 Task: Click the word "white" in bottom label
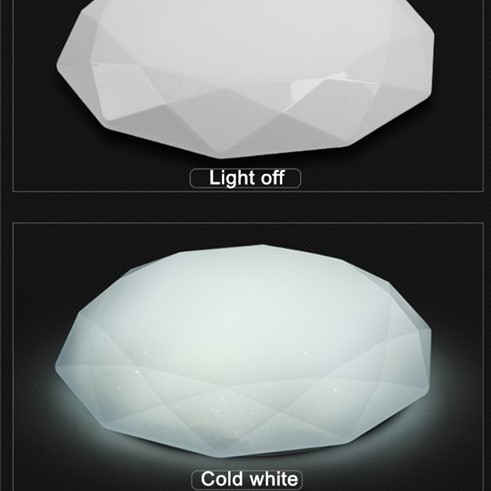pos(274,479)
